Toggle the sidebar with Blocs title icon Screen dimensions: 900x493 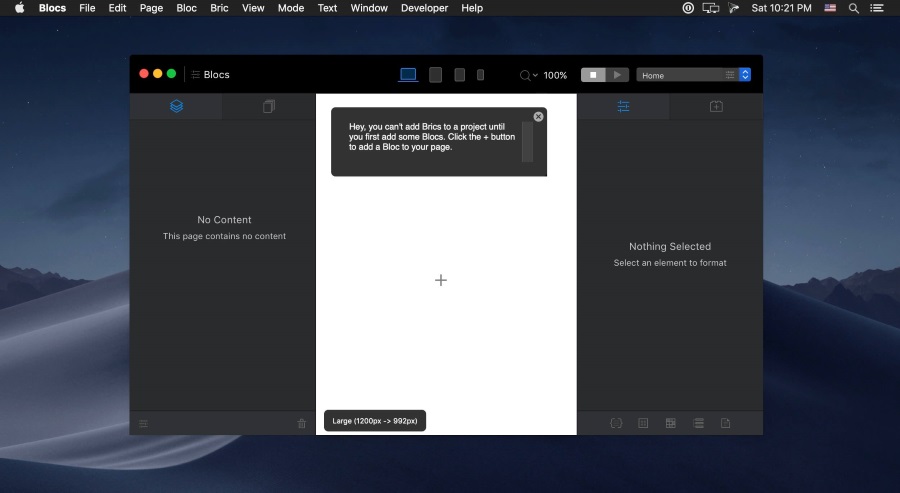tap(196, 75)
